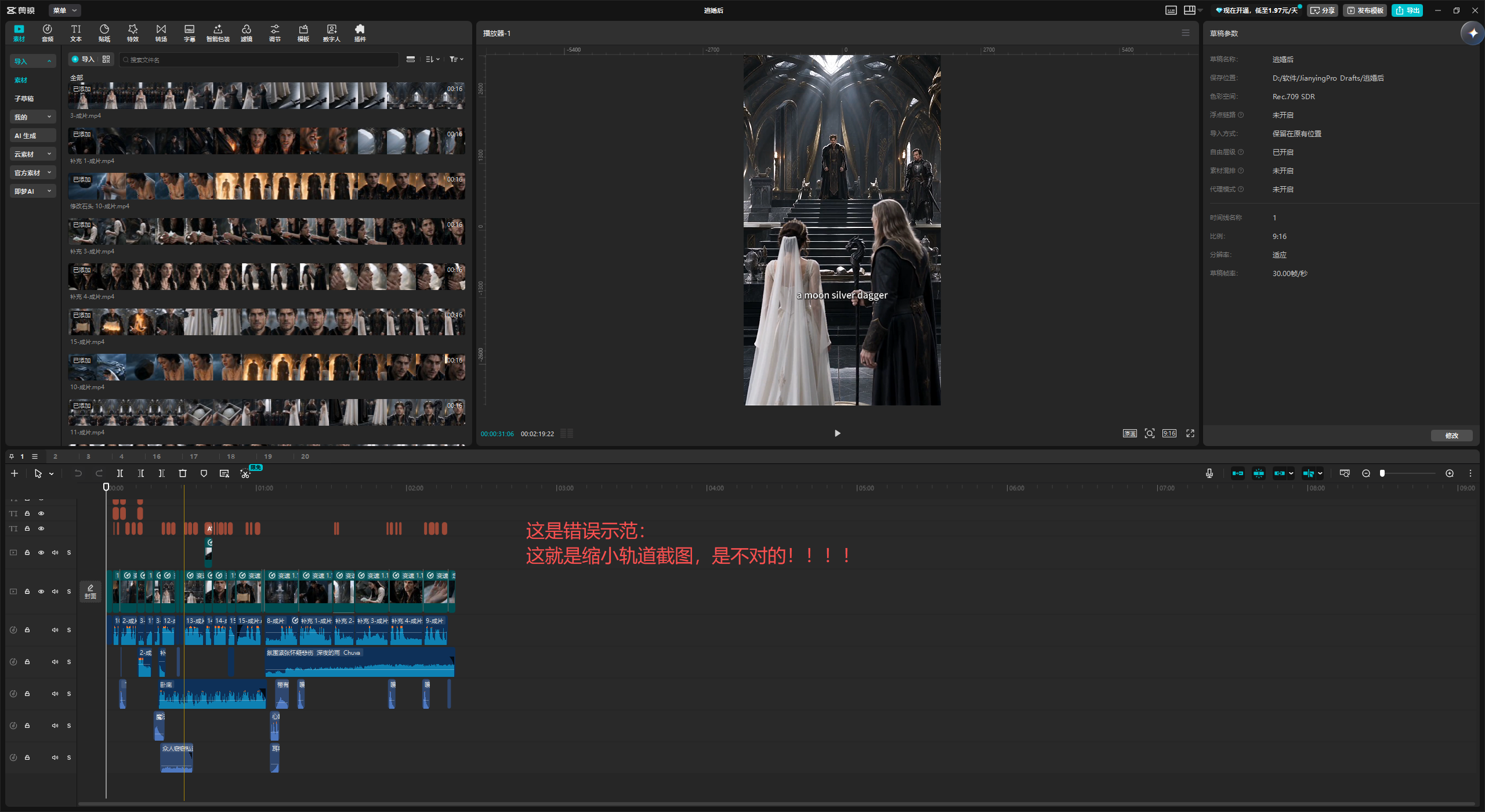
Task: Hide the main video track with 封面 cover
Action: coord(41,592)
